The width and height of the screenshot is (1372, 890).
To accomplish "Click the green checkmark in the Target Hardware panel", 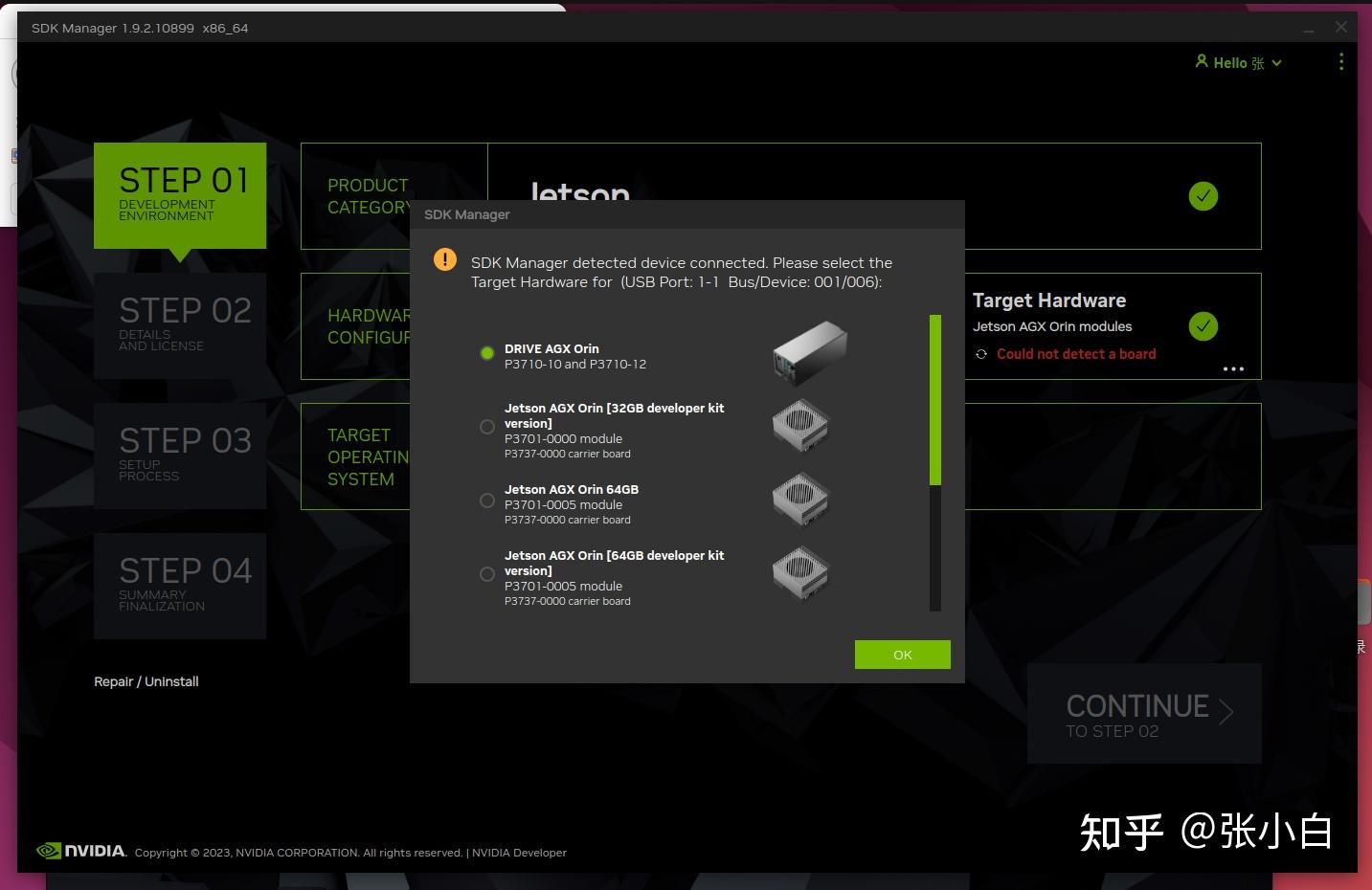I will tap(1203, 325).
